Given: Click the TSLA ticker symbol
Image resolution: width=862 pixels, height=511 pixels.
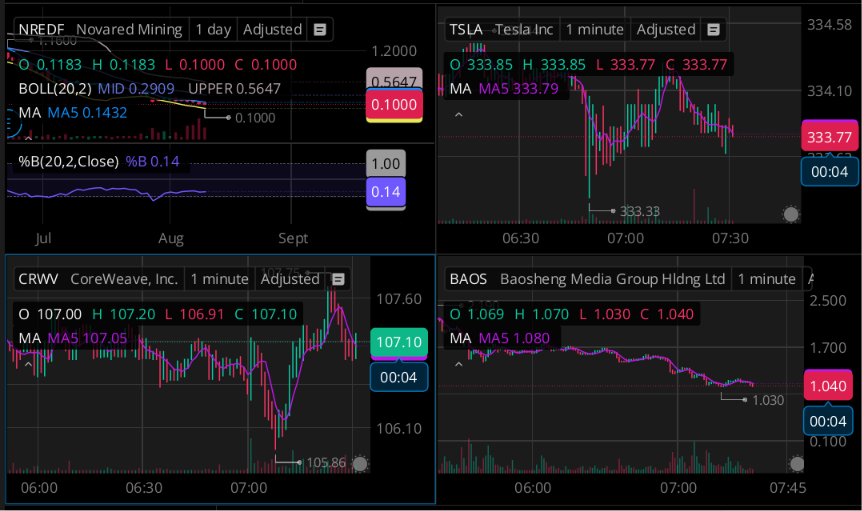Looking at the screenshot, I should [466, 30].
